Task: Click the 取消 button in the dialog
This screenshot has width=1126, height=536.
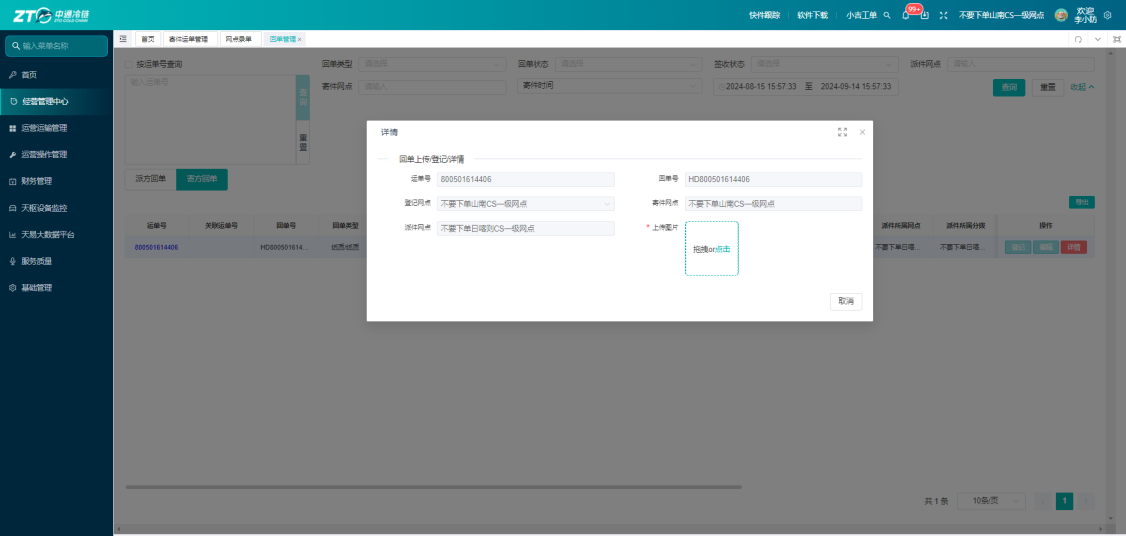Action: [x=846, y=302]
